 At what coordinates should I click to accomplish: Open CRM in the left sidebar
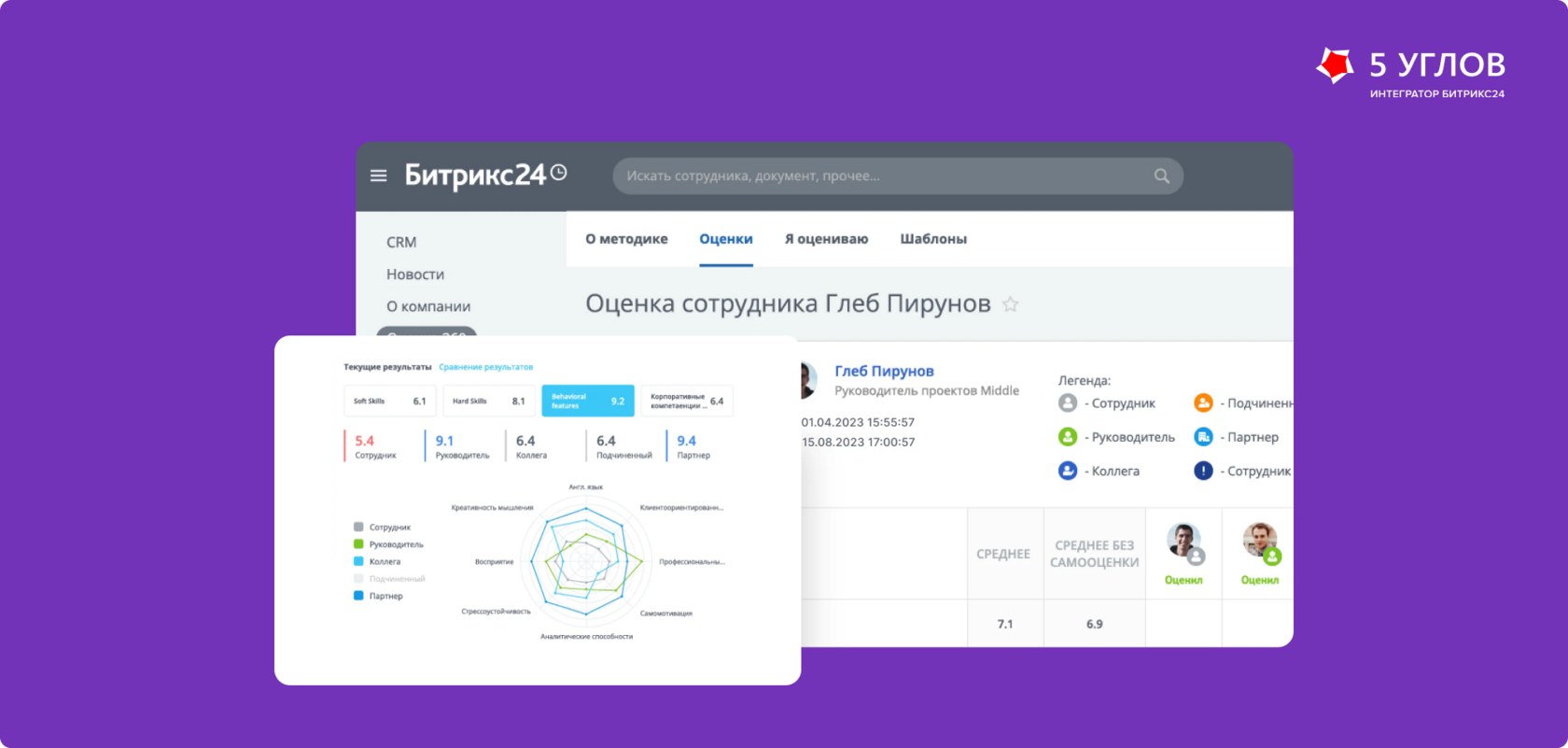[401, 242]
